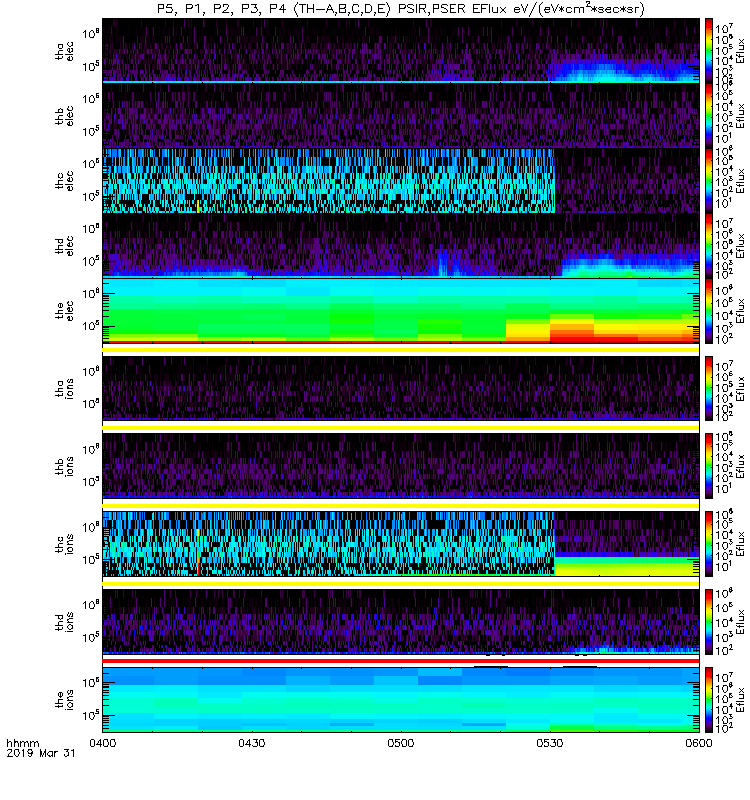This screenshot has height=800, width=750.
Task: Select the thc elec spectrogram panel
Action: (x=401, y=180)
